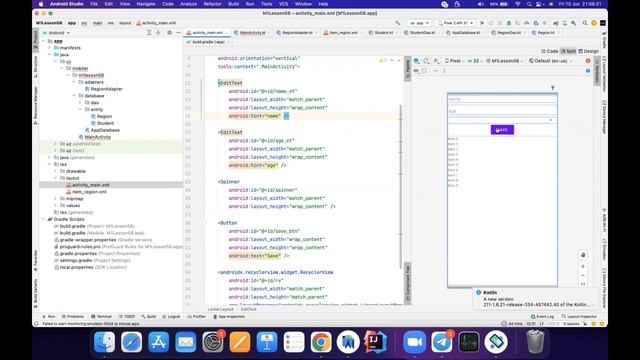Expand the manifests folder

click(x=50, y=48)
